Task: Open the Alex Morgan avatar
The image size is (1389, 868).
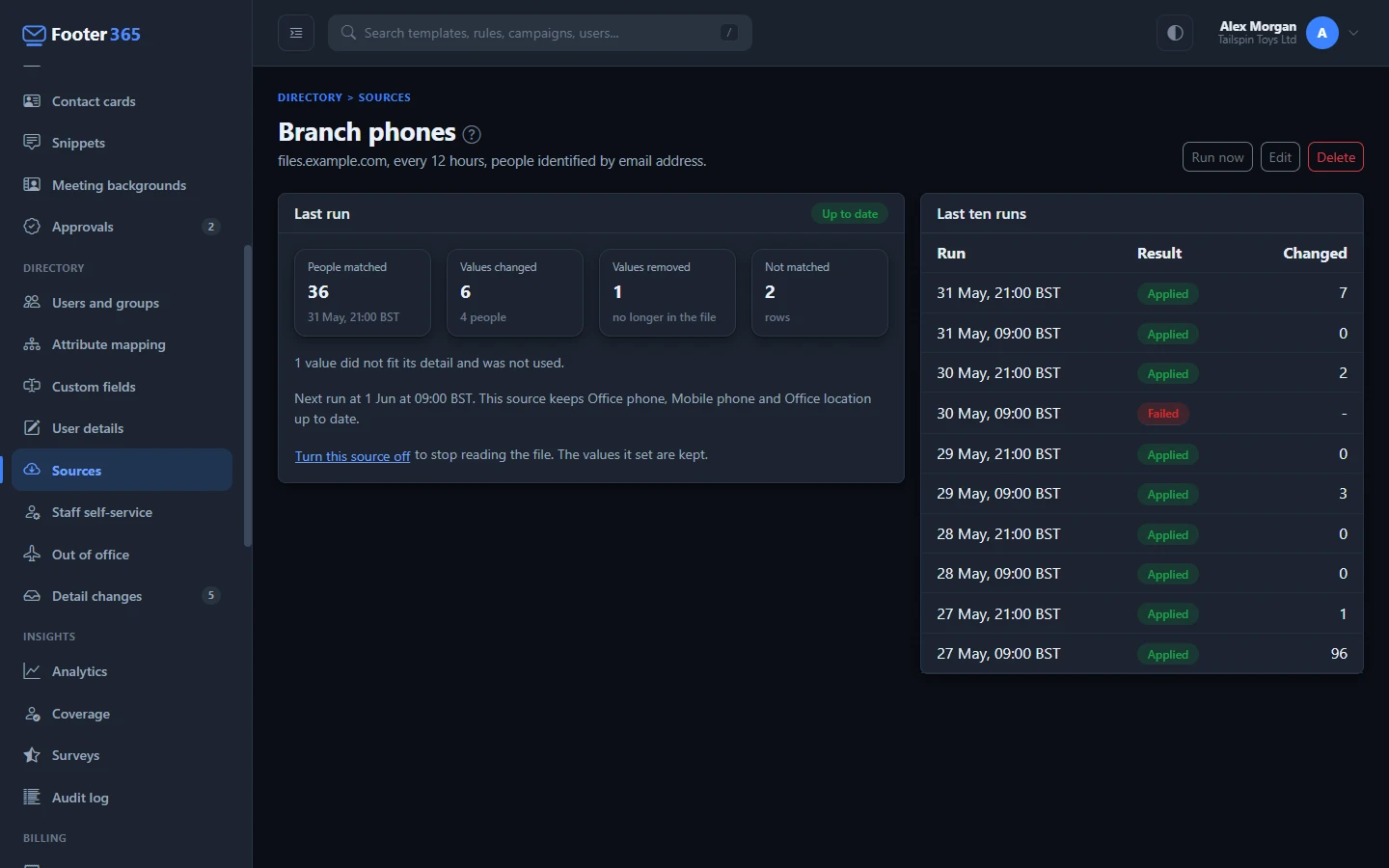Action: tap(1321, 33)
